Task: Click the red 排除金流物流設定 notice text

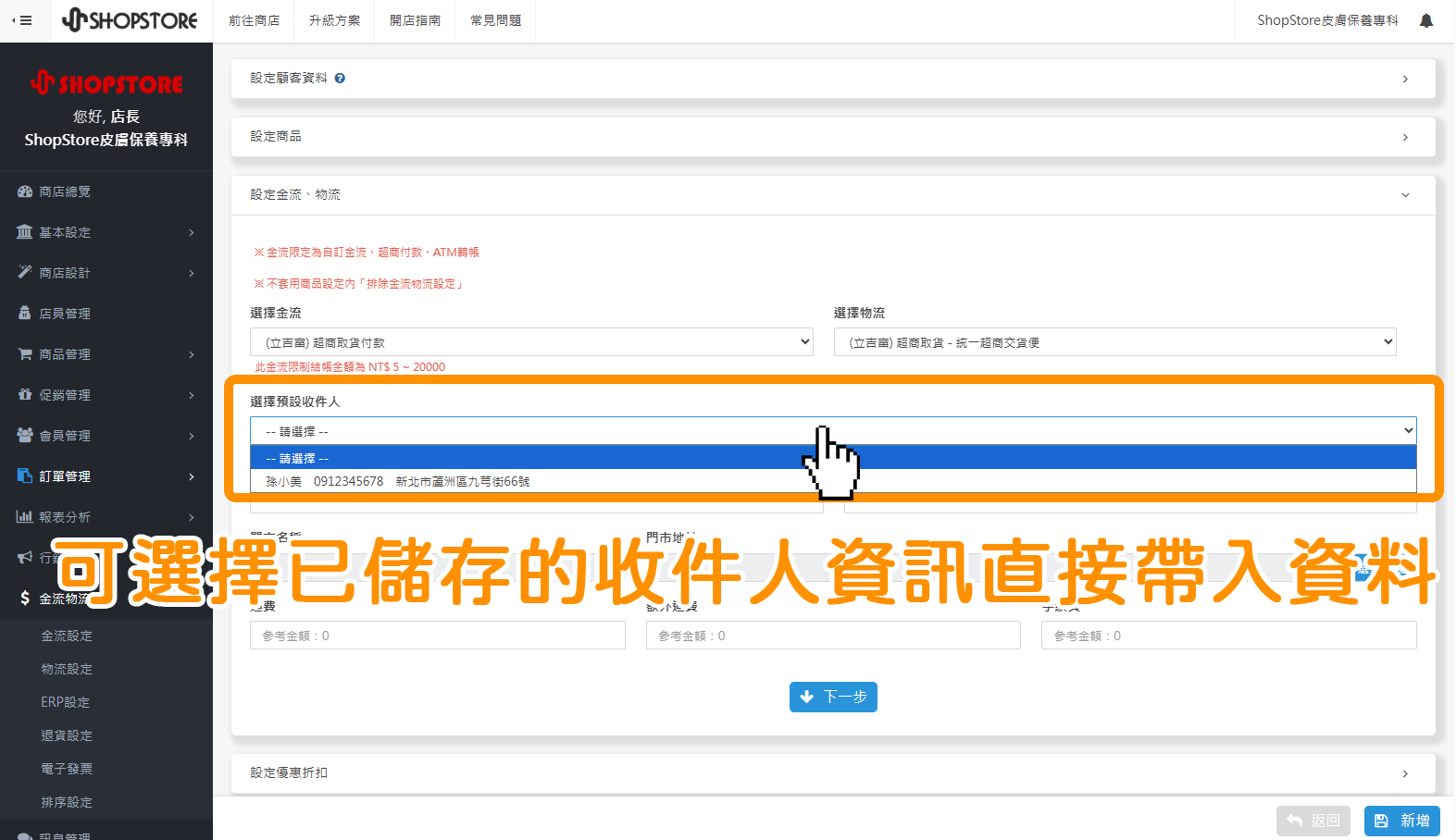Action: [358, 284]
